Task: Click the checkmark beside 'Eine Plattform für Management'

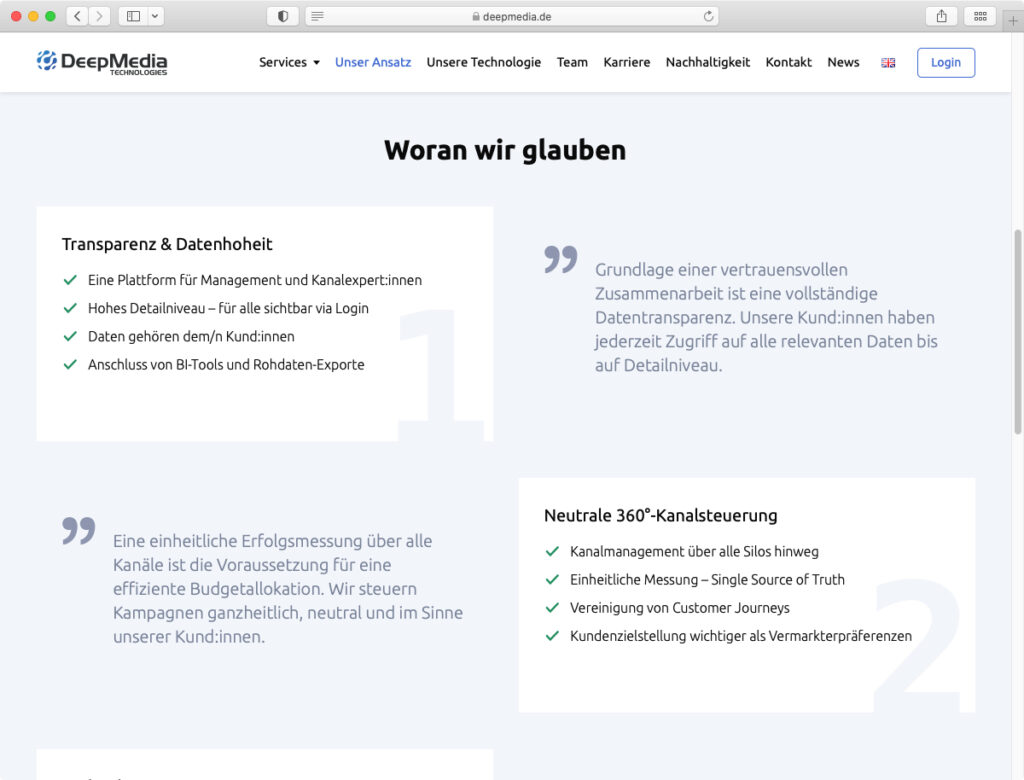Action: [x=70, y=280]
